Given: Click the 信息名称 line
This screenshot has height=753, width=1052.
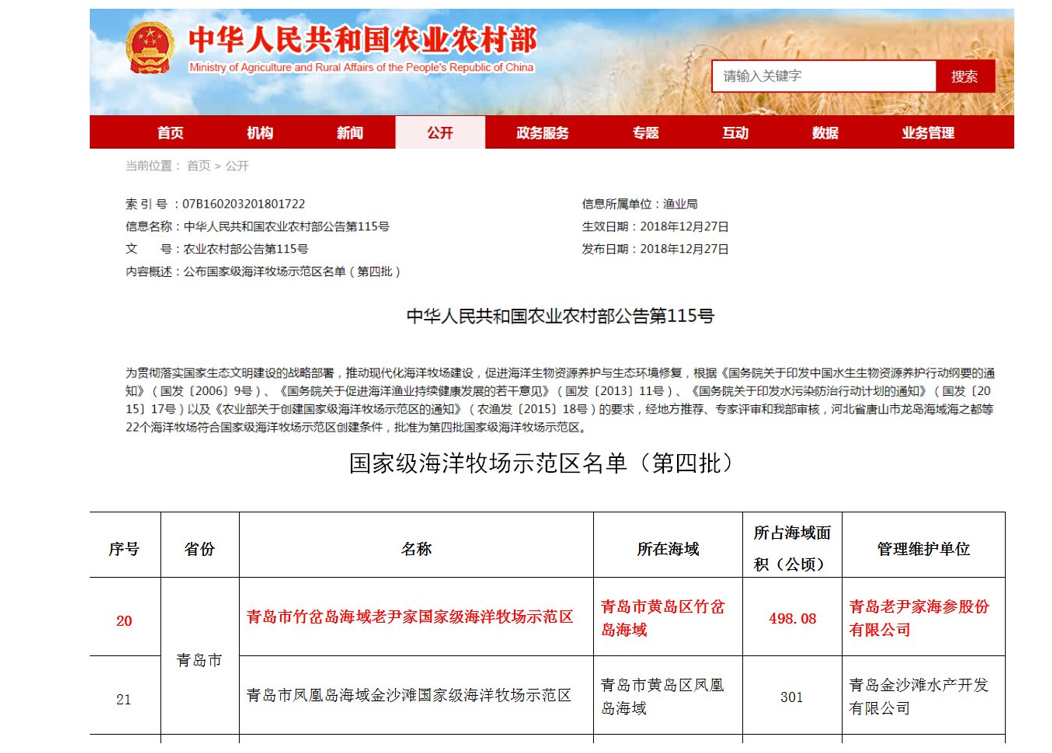Looking at the screenshot, I should [x=258, y=226].
